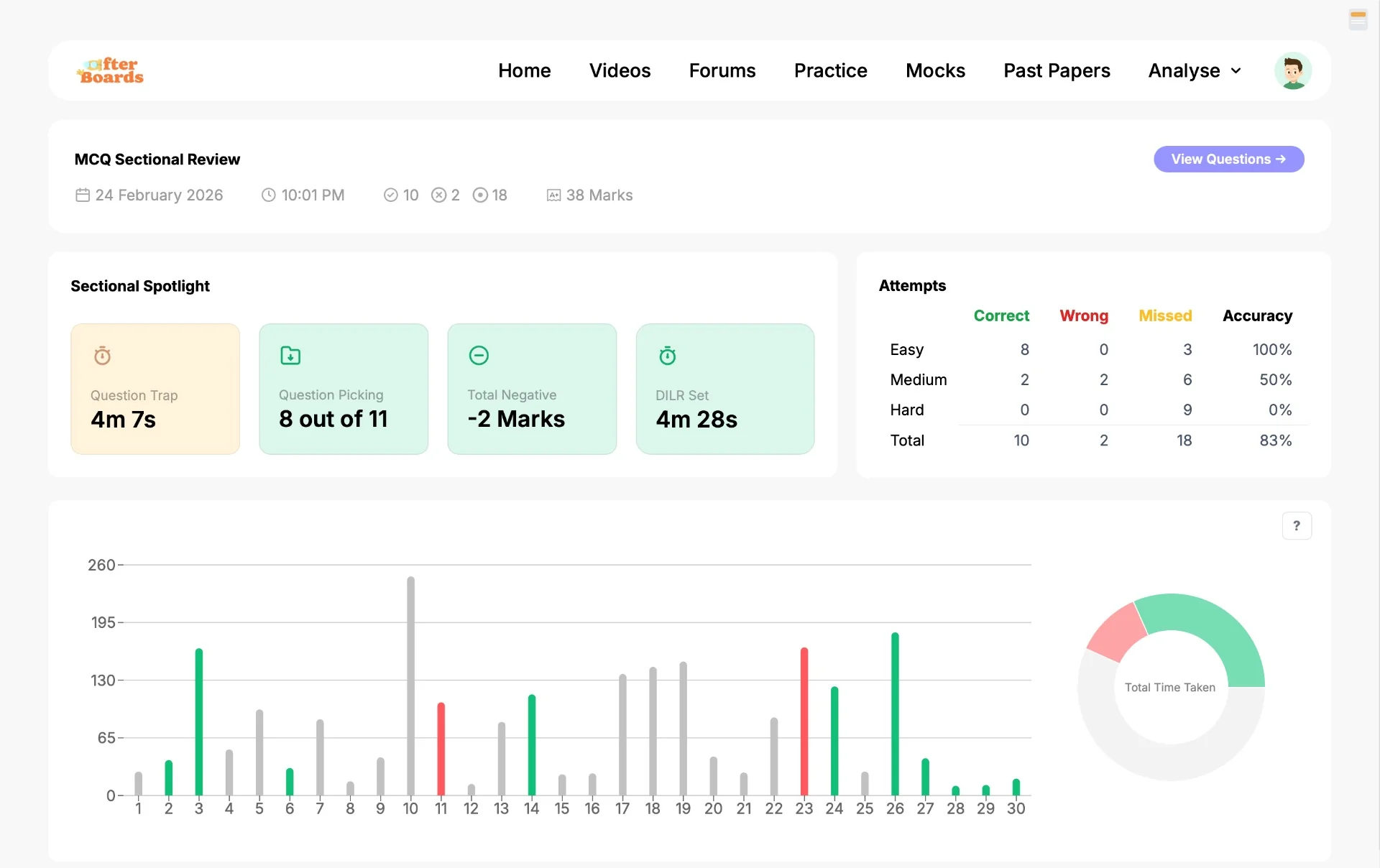Image resolution: width=1380 pixels, height=868 pixels.
Task: Click the View Questions button
Action: [1228, 159]
